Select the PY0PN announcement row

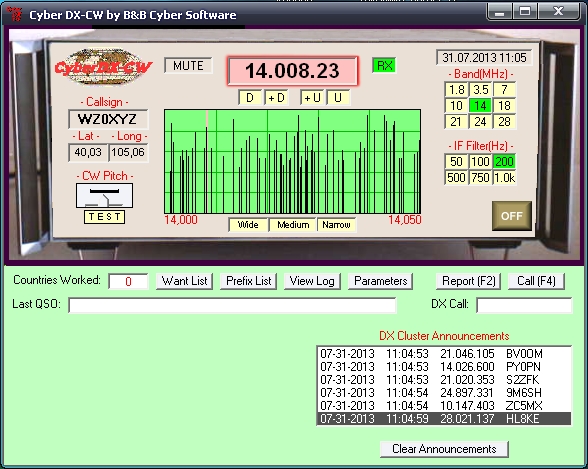[444, 367]
